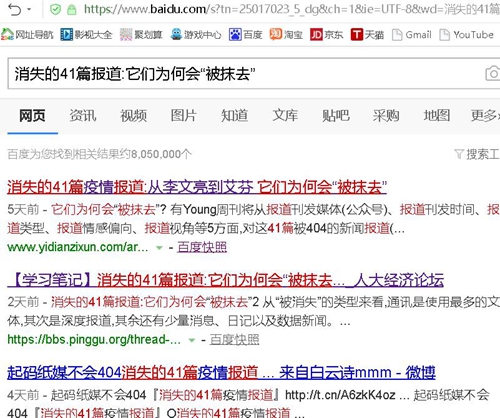The image size is (500, 418).
Task: Open the 搜索工具 filter
Action: pyautogui.click(x=477, y=154)
